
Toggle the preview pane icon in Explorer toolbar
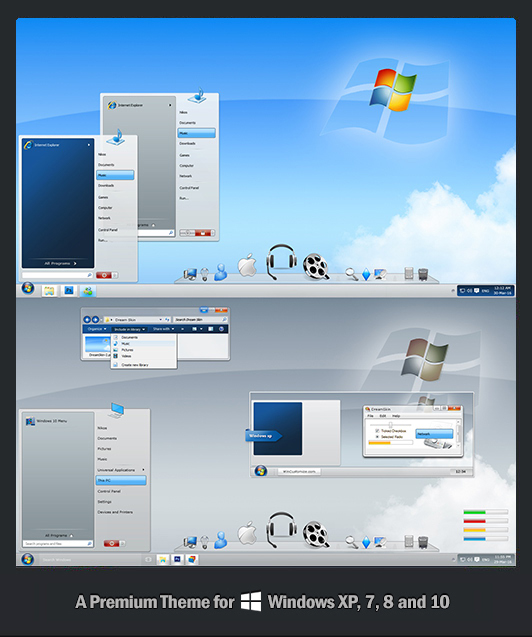(210, 329)
